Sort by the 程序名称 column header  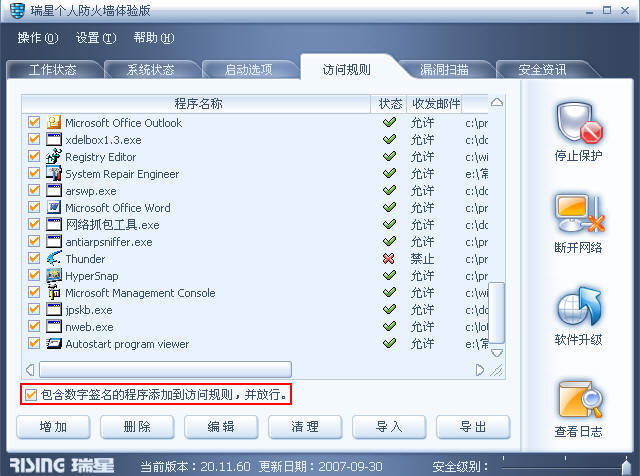[196, 104]
